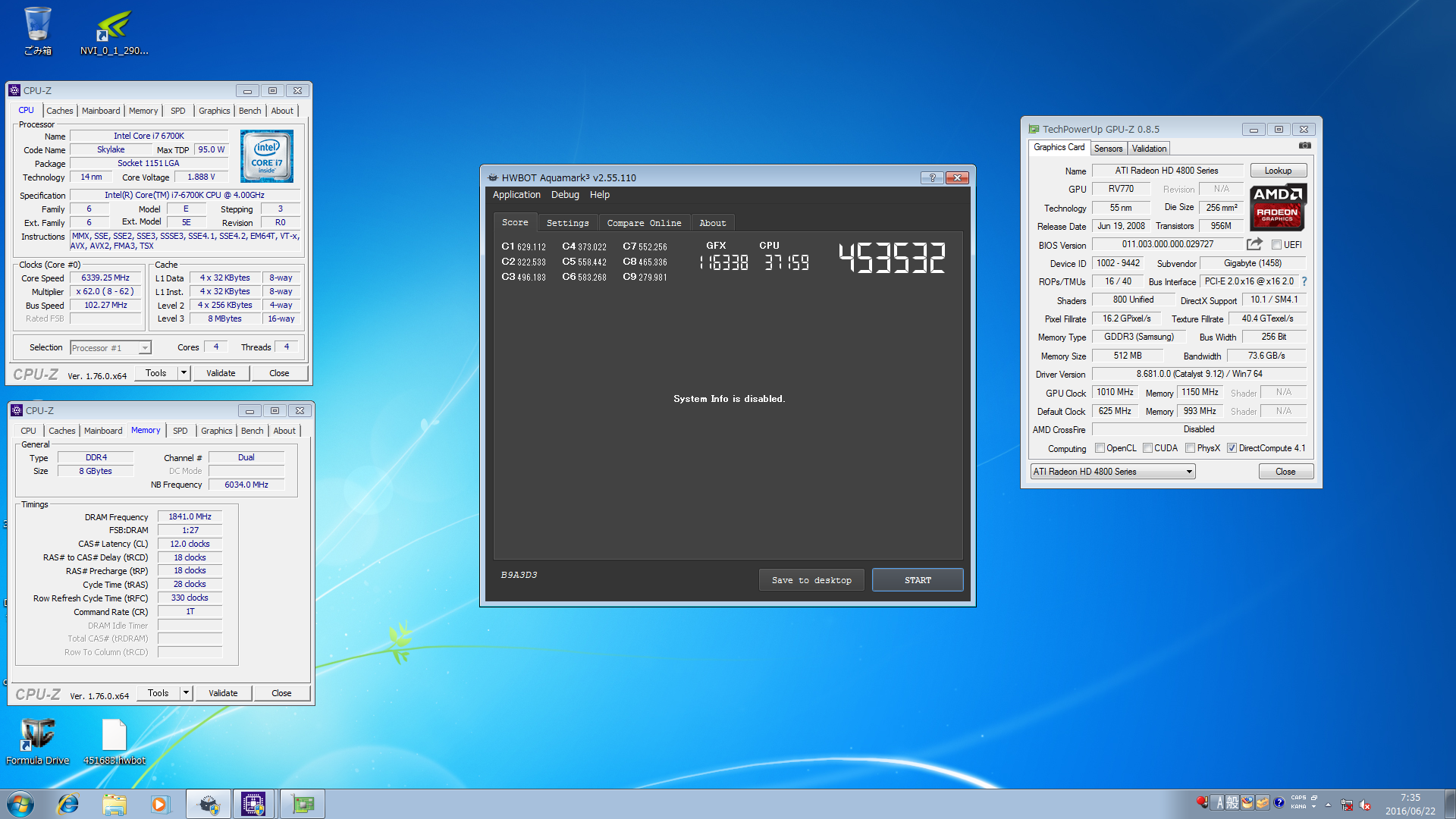The width and height of the screenshot is (1456, 819).
Task: Click Close button in bottom CPU-Z window
Action: pos(281,693)
